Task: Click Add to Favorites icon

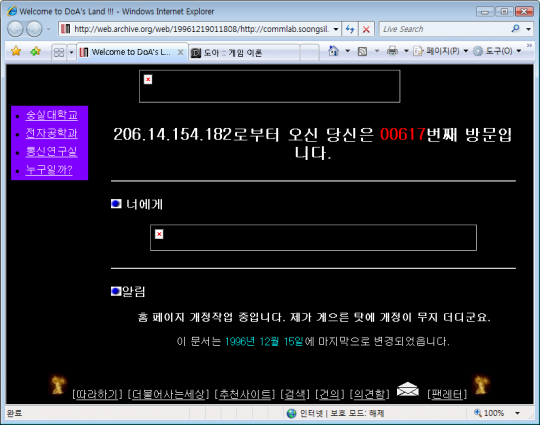Action: (35, 52)
